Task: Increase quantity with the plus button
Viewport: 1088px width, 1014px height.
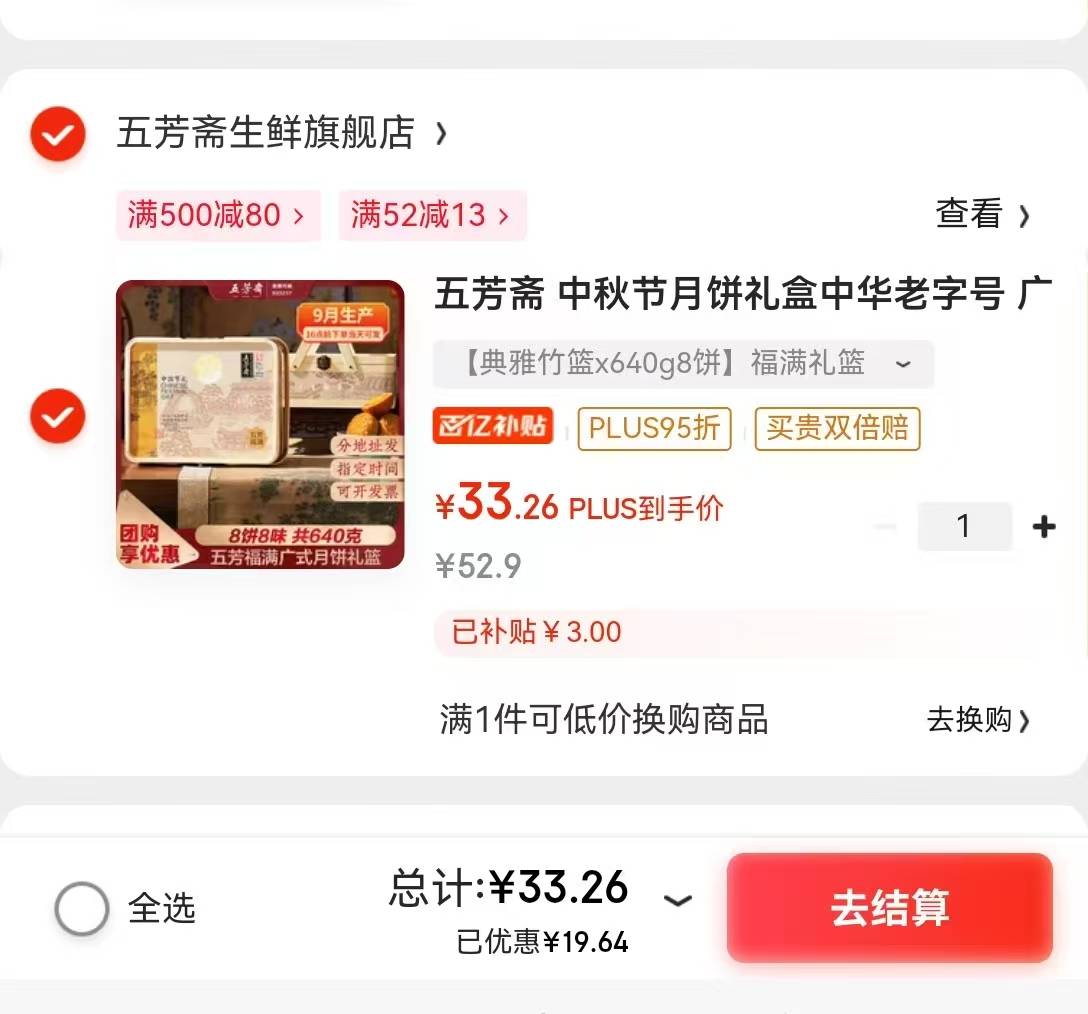Action: (x=1044, y=526)
